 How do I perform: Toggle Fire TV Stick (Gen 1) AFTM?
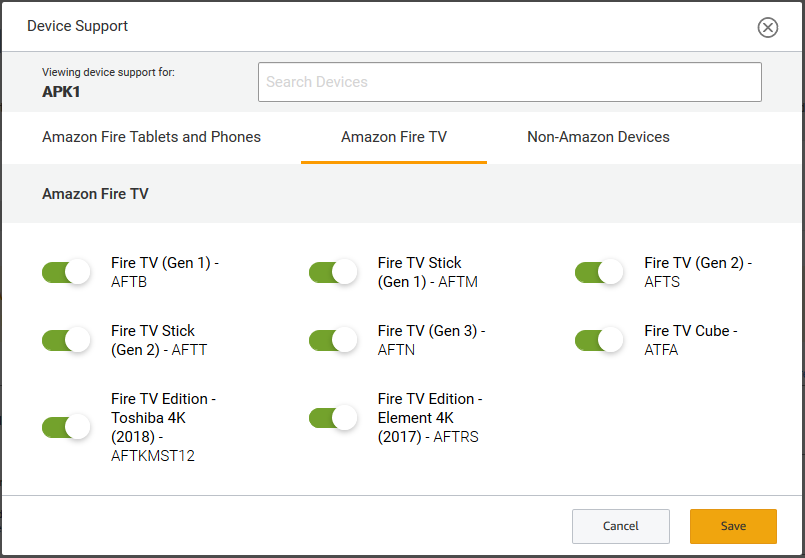[333, 272]
